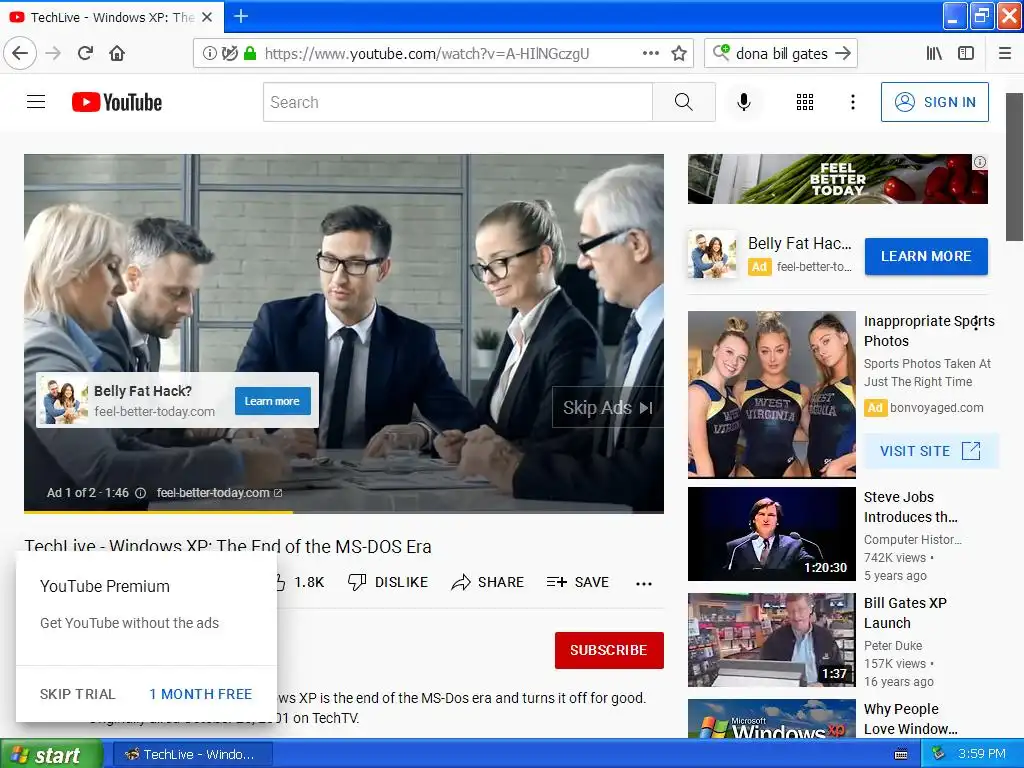Click the video ad progress bar
The width and height of the screenshot is (1024, 768).
[x=344, y=512]
